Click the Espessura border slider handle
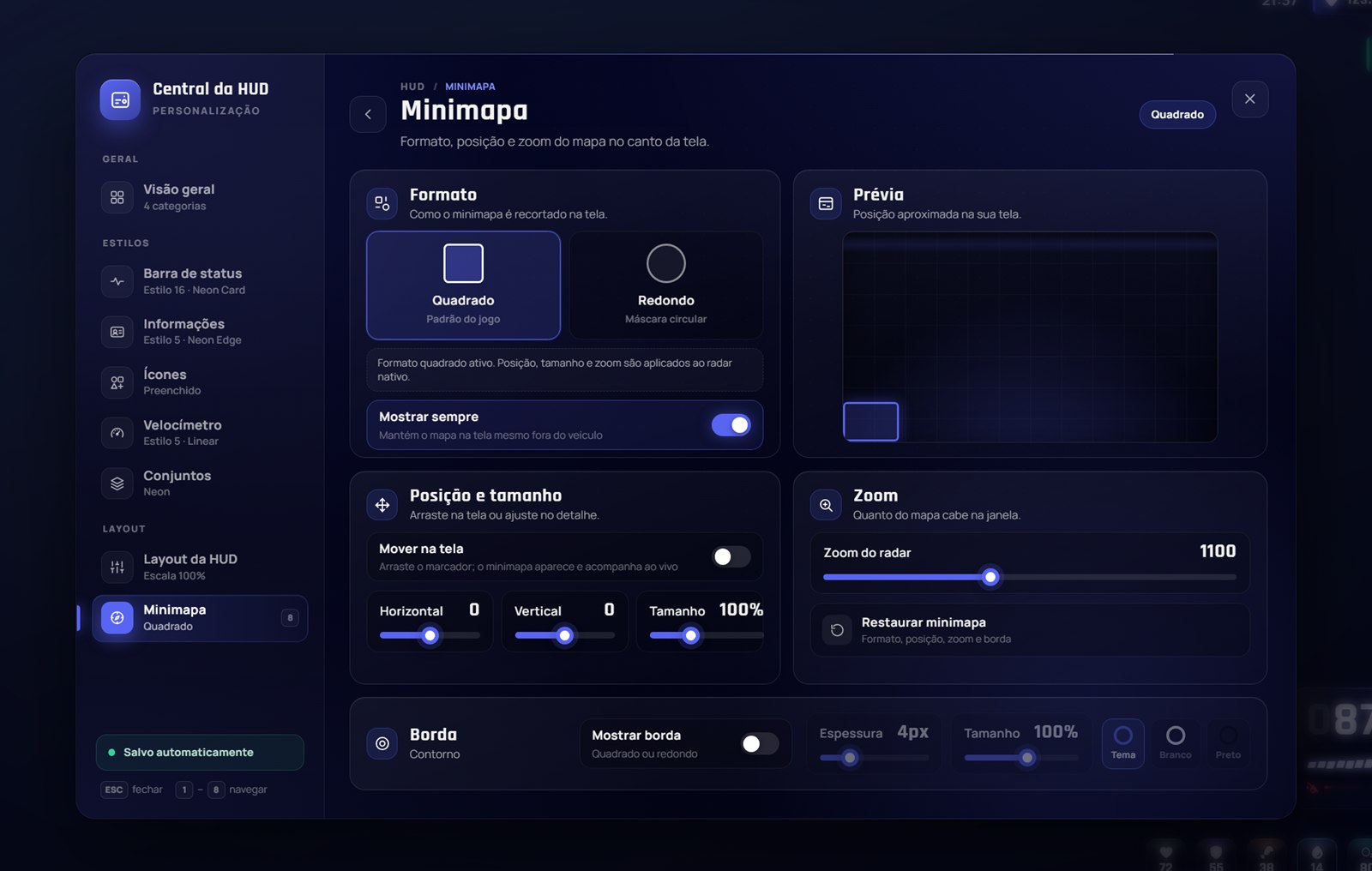 850,758
